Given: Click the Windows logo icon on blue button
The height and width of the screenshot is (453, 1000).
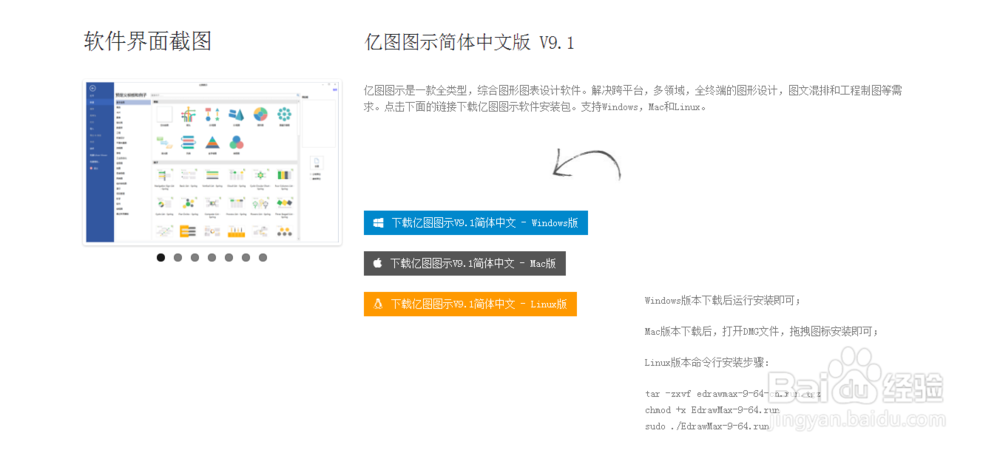Looking at the screenshot, I should 378,223.
